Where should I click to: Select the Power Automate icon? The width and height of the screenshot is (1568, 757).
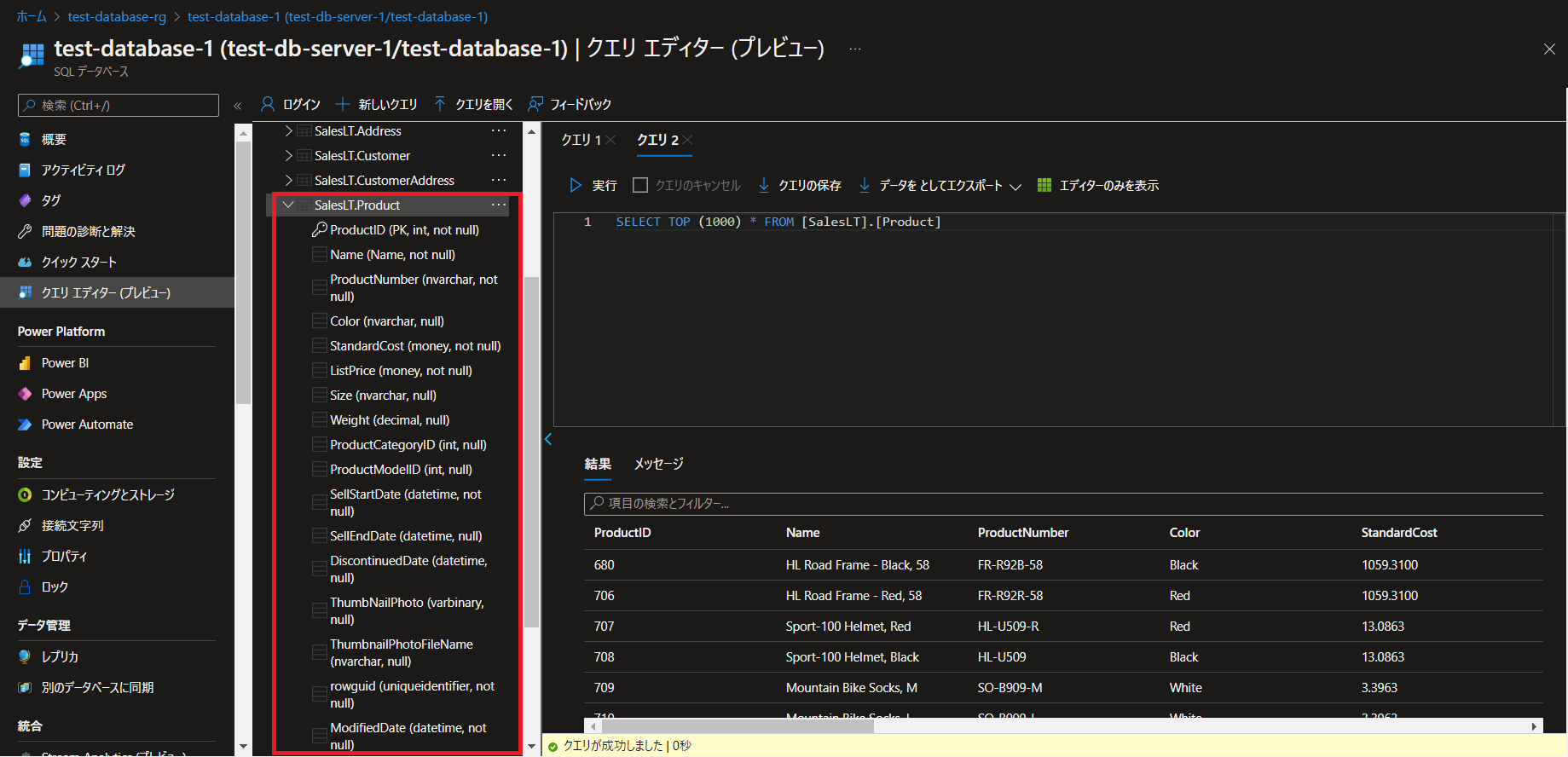point(25,425)
